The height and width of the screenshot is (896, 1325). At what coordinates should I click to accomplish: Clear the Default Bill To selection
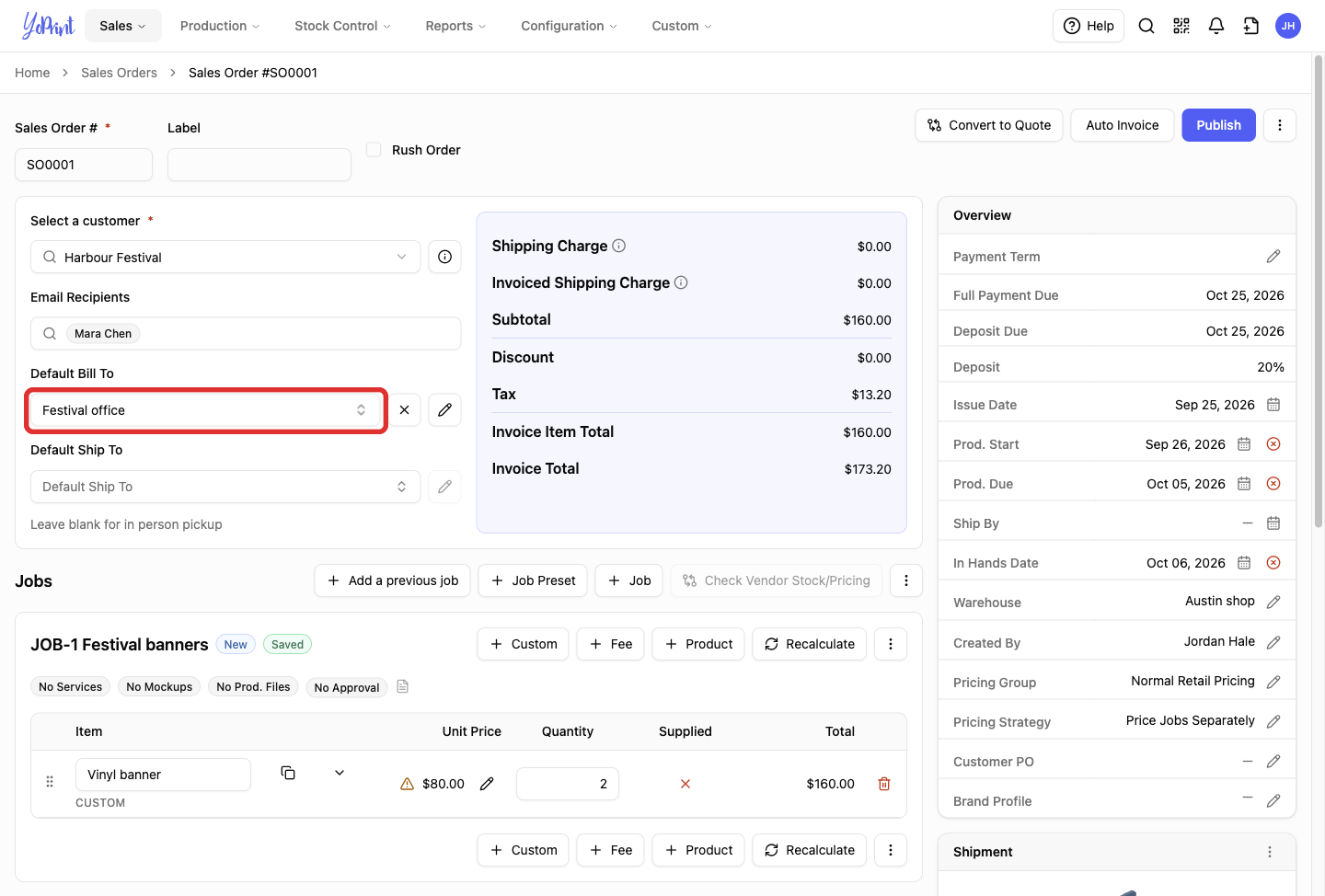pyautogui.click(x=404, y=410)
